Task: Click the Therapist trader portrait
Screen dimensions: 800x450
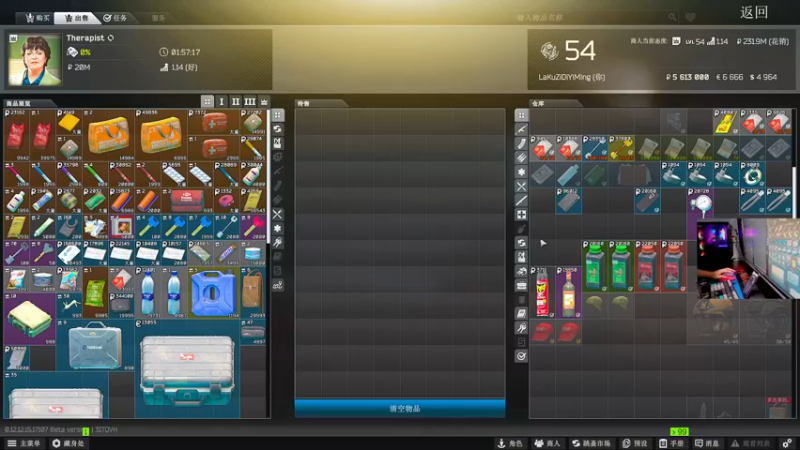Action: (x=35, y=60)
